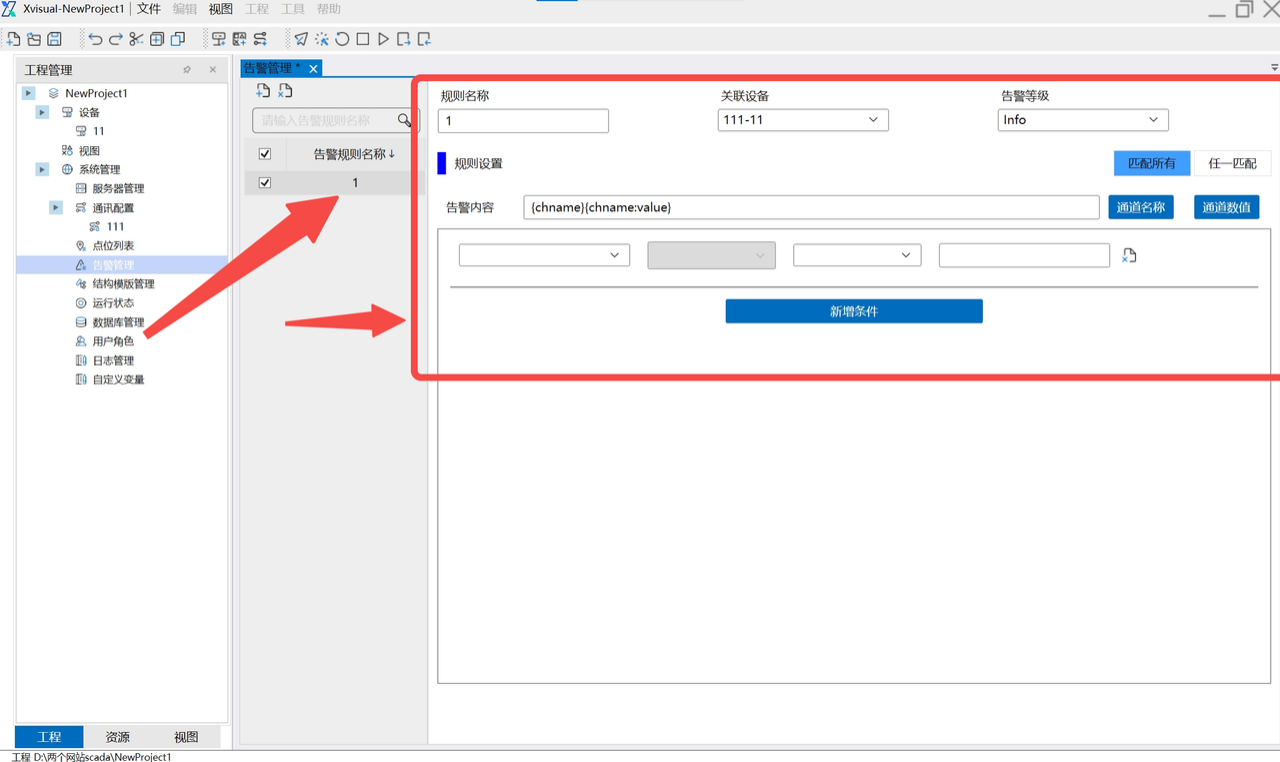The image size is (1280, 762).
Task: Click the 通道名称 button
Action: pyautogui.click(x=1141, y=207)
